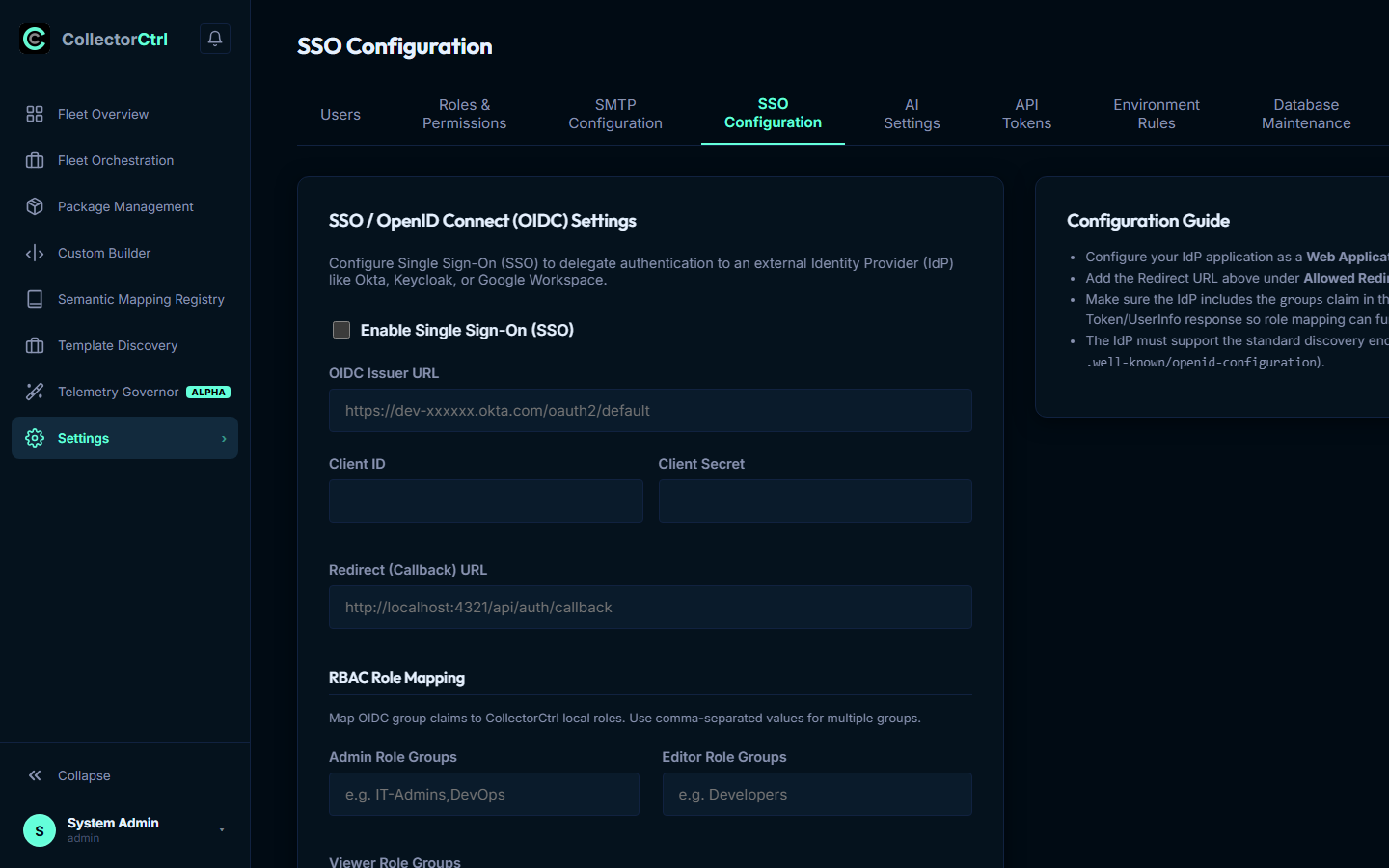
Task: Click the System Admin avatar
Action: pyautogui.click(x=40, y=830)
